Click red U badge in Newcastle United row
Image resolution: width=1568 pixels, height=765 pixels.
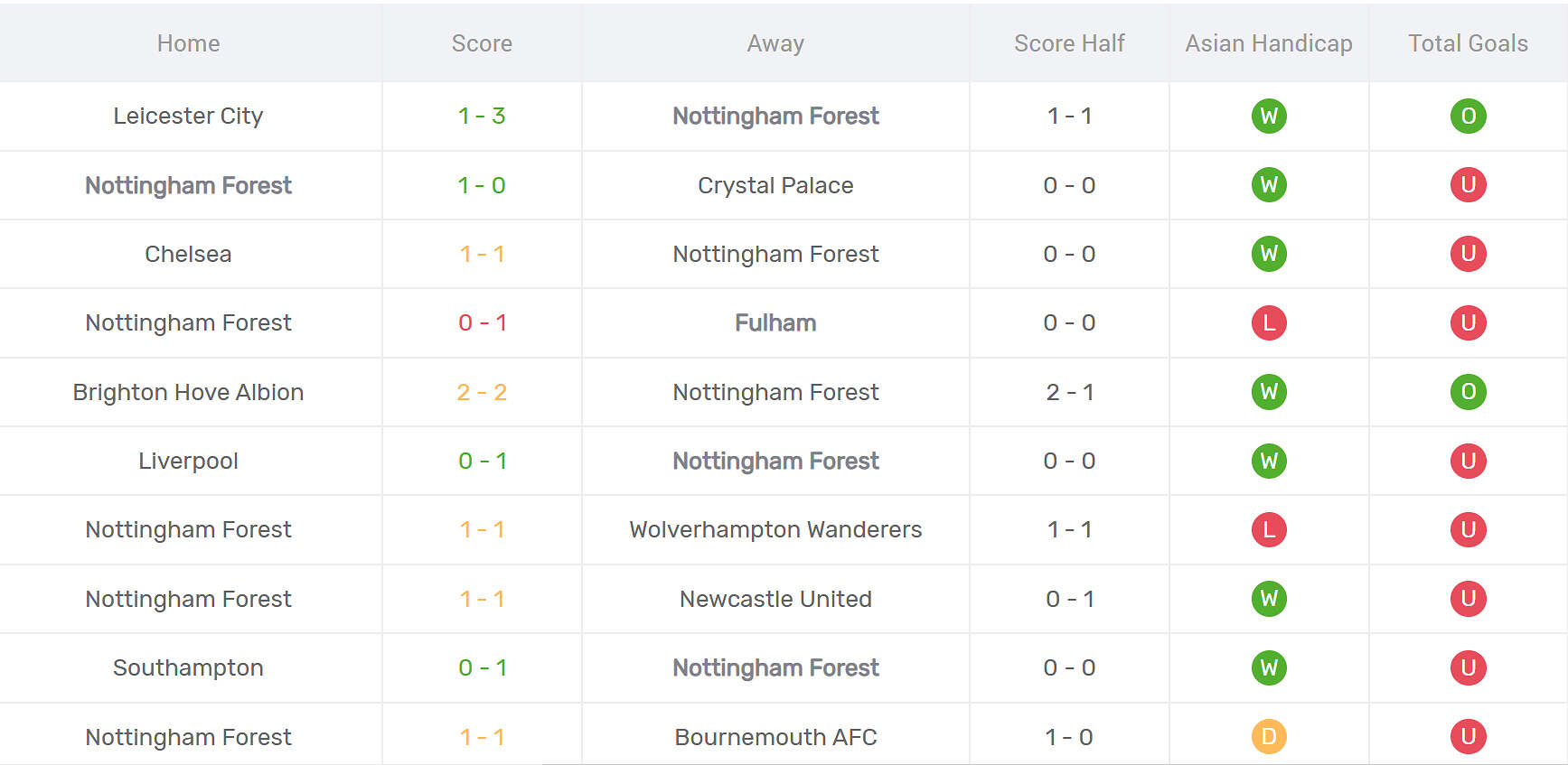(x=1468, y=599)
